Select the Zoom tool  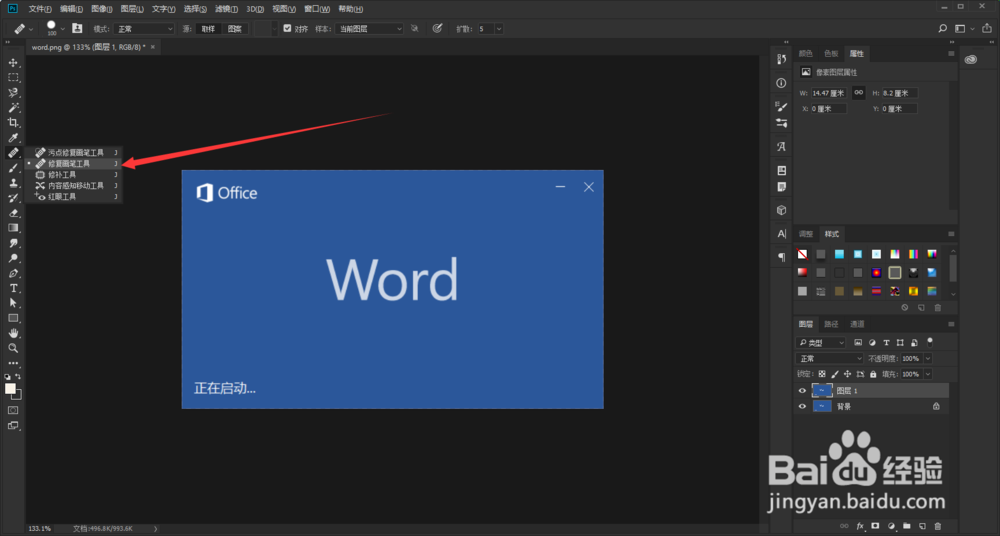[13, 348]
